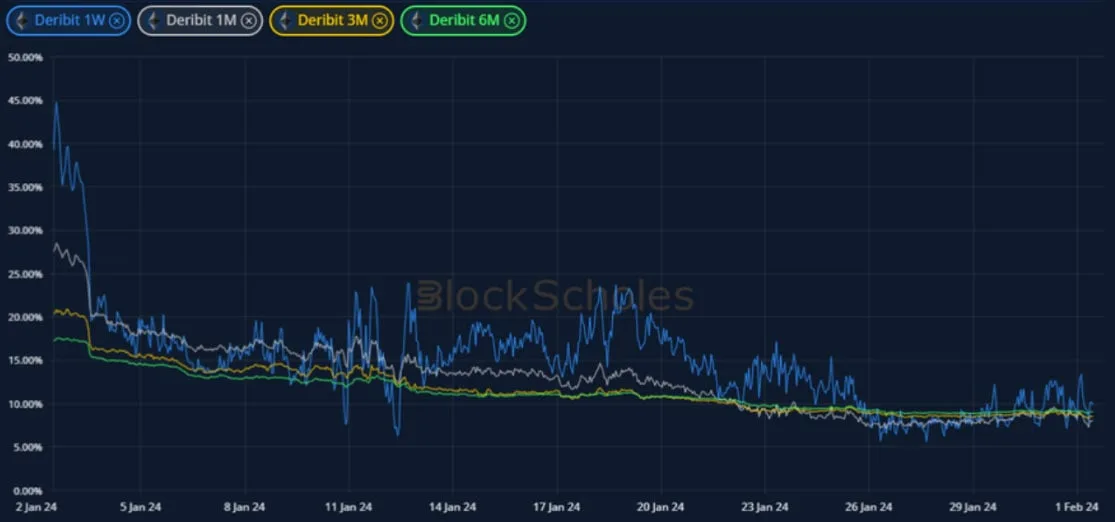The width and height of the screenshot is (1115, 522).
Task: Select the Deribit 1M legend label
Action: coord(201,21)
